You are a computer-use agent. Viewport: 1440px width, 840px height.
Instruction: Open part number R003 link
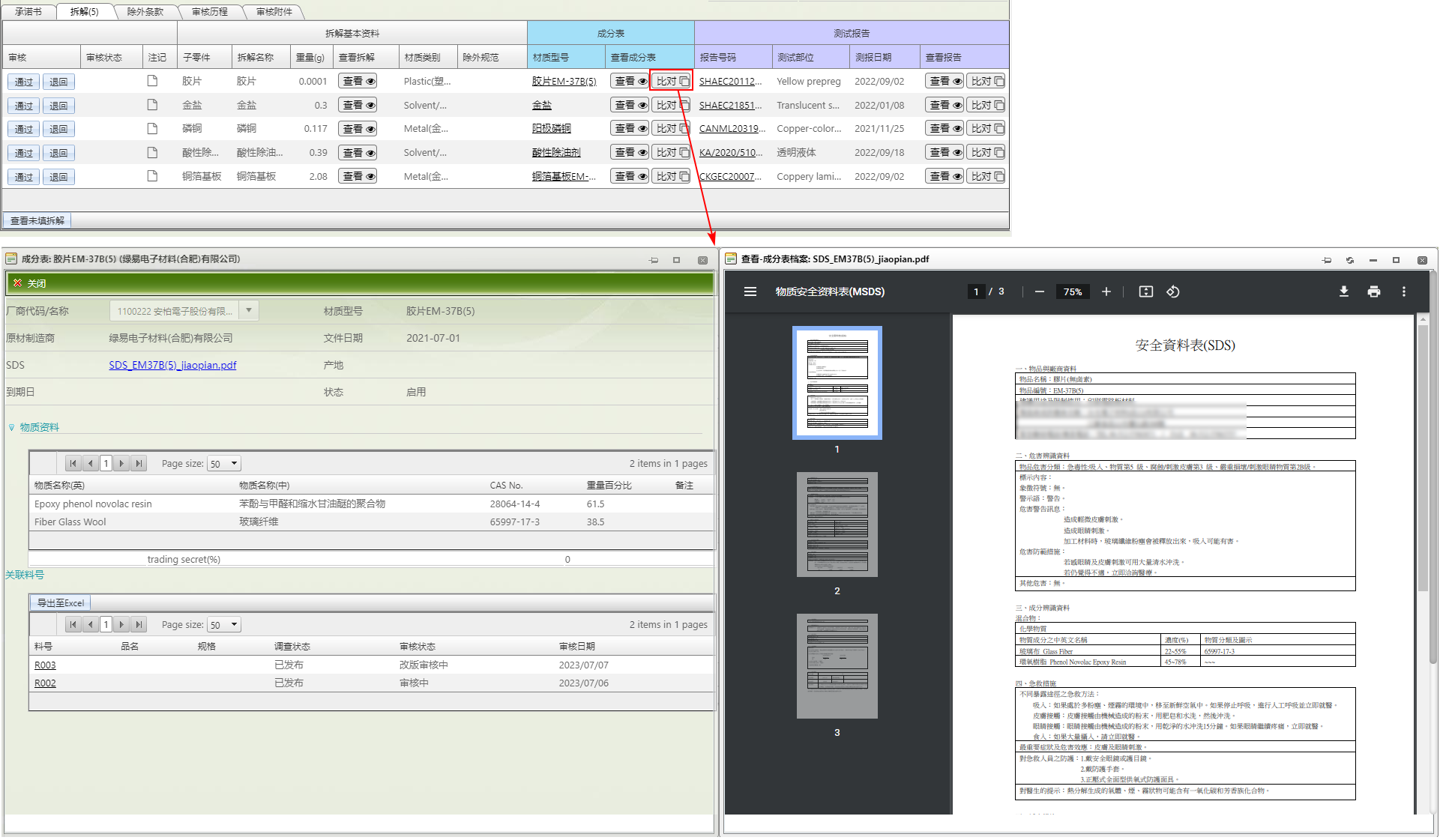point(45,665)
